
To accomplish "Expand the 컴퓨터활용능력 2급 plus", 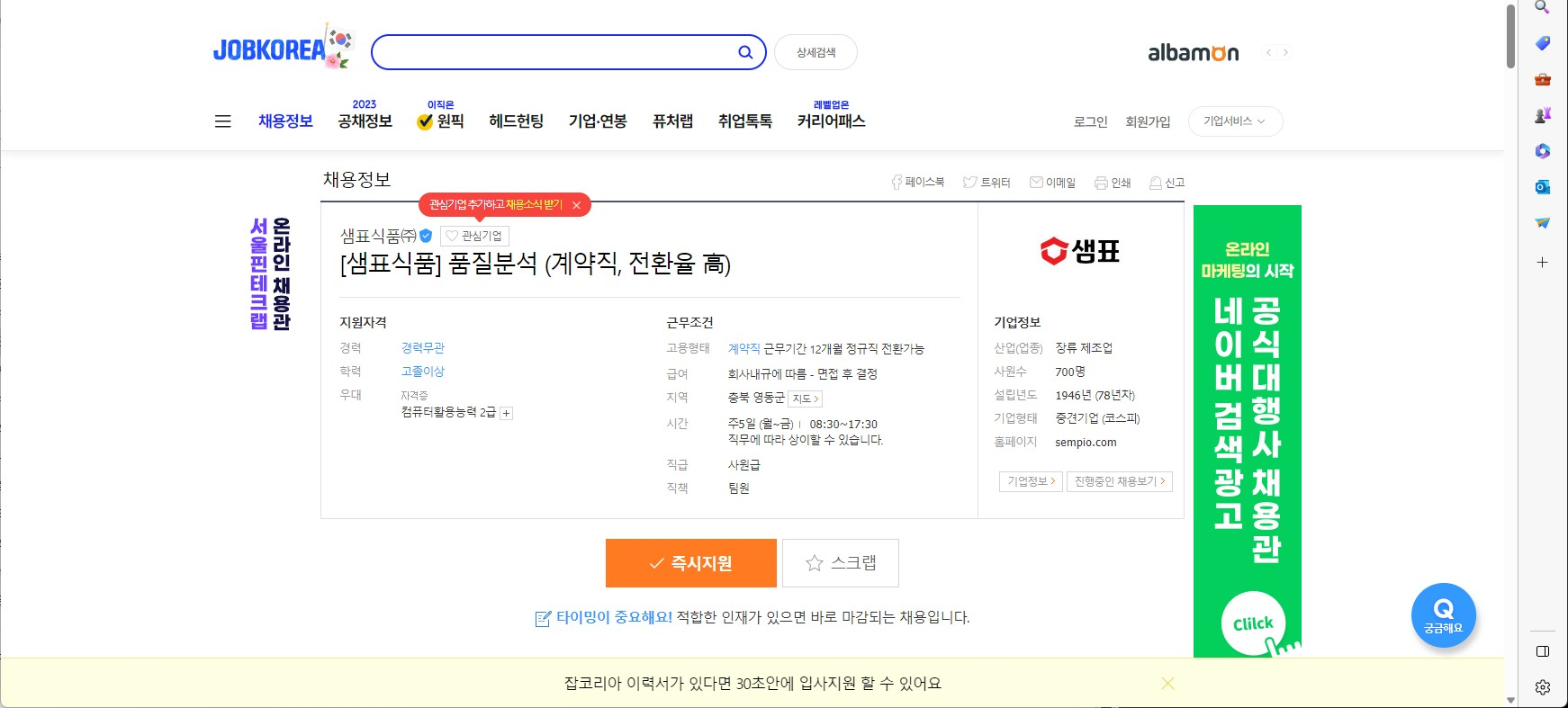I will point(506,413).
